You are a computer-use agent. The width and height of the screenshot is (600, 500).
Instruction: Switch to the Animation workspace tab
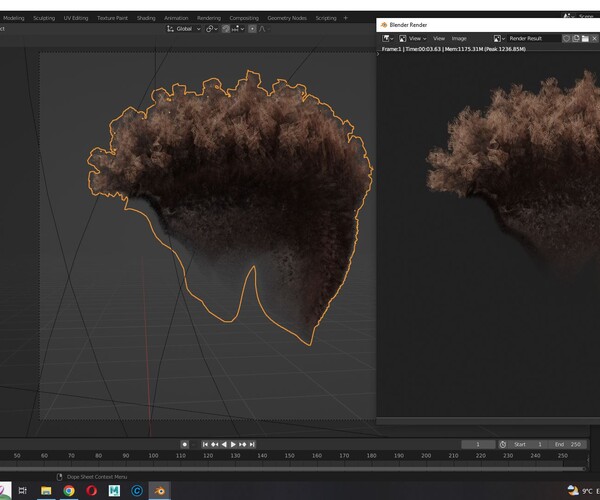pyautogui.click(x=176, y=18)
